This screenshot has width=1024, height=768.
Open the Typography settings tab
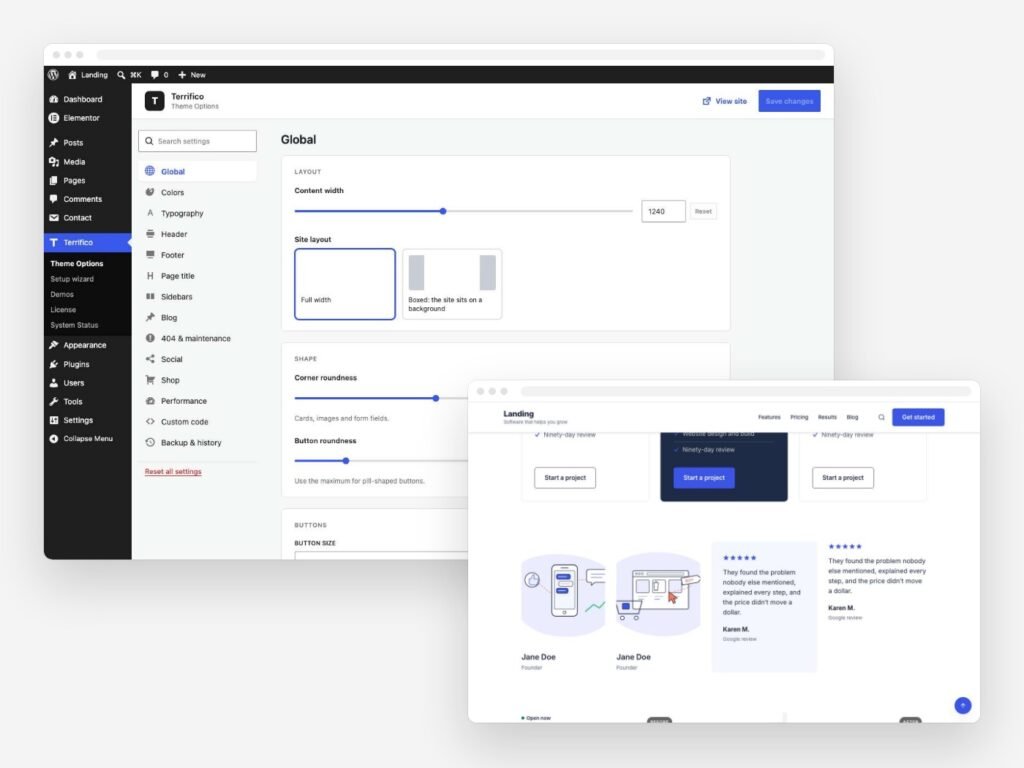(197, 214)
